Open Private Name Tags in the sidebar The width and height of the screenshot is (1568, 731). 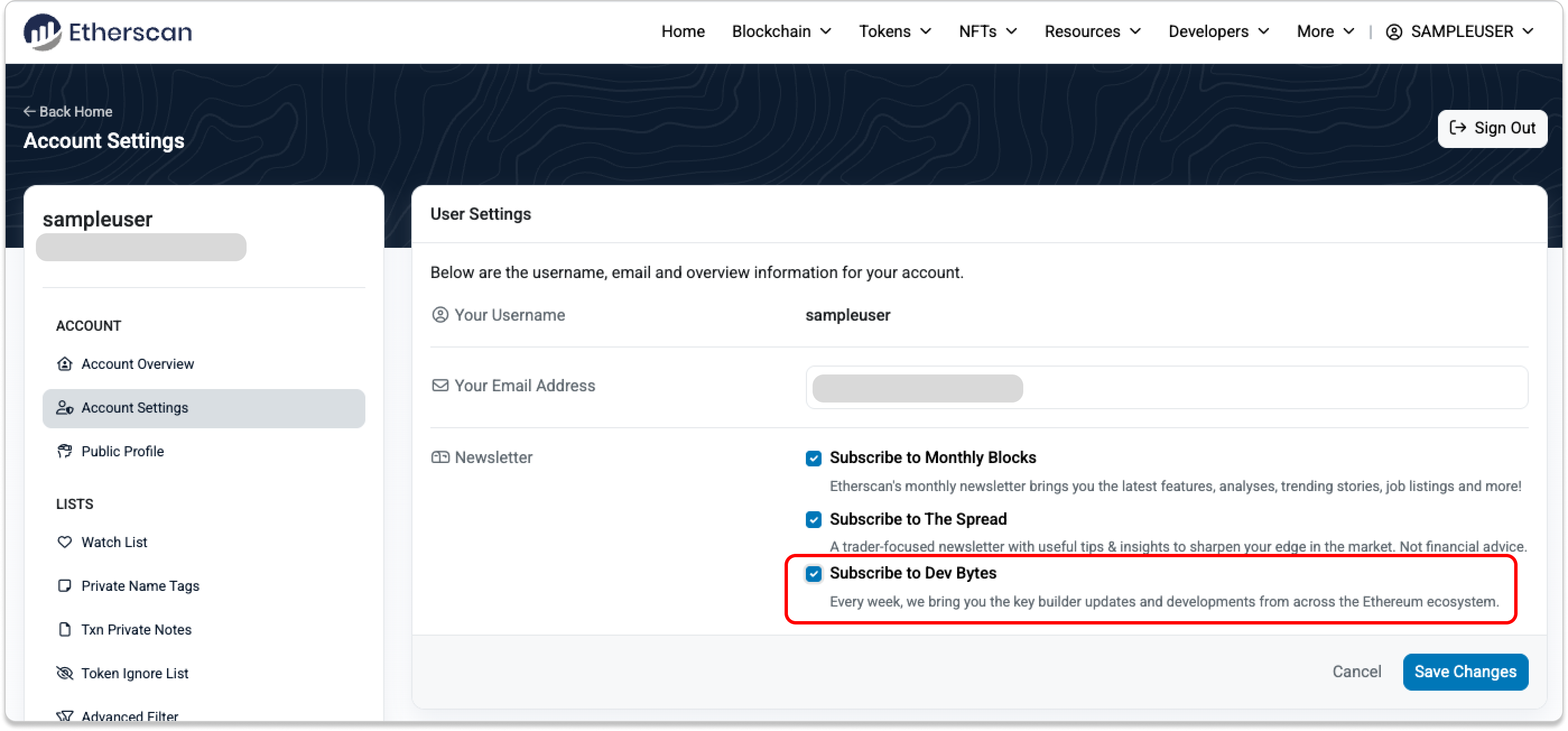(x=204, y=586)
